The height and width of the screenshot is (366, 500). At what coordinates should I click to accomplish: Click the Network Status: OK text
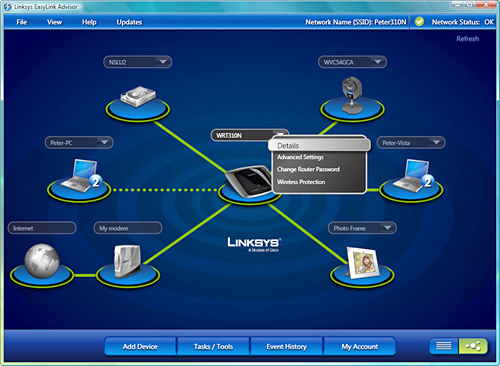point(463,22)
